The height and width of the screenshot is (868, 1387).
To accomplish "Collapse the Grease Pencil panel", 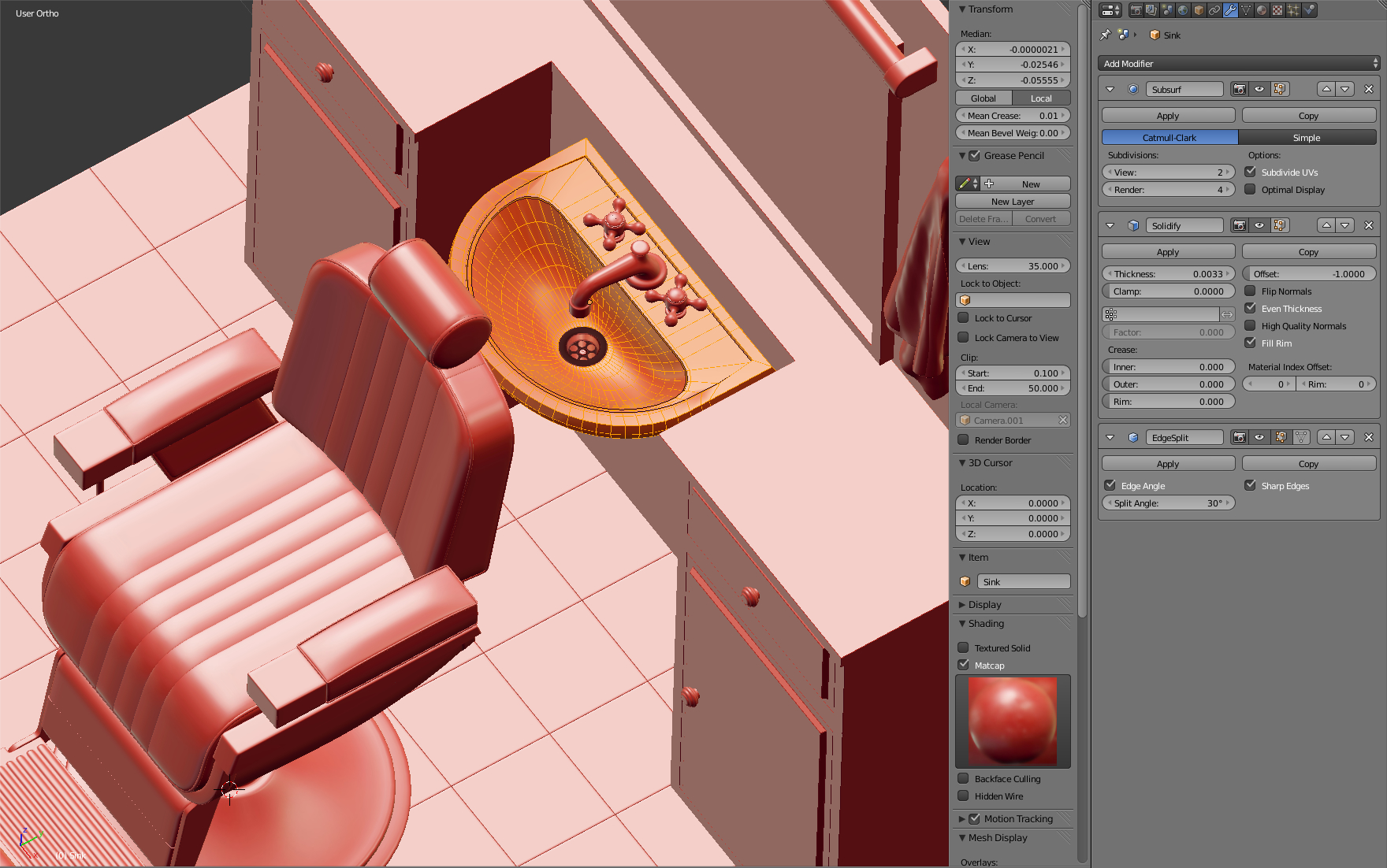I will (x=963, y=155).
